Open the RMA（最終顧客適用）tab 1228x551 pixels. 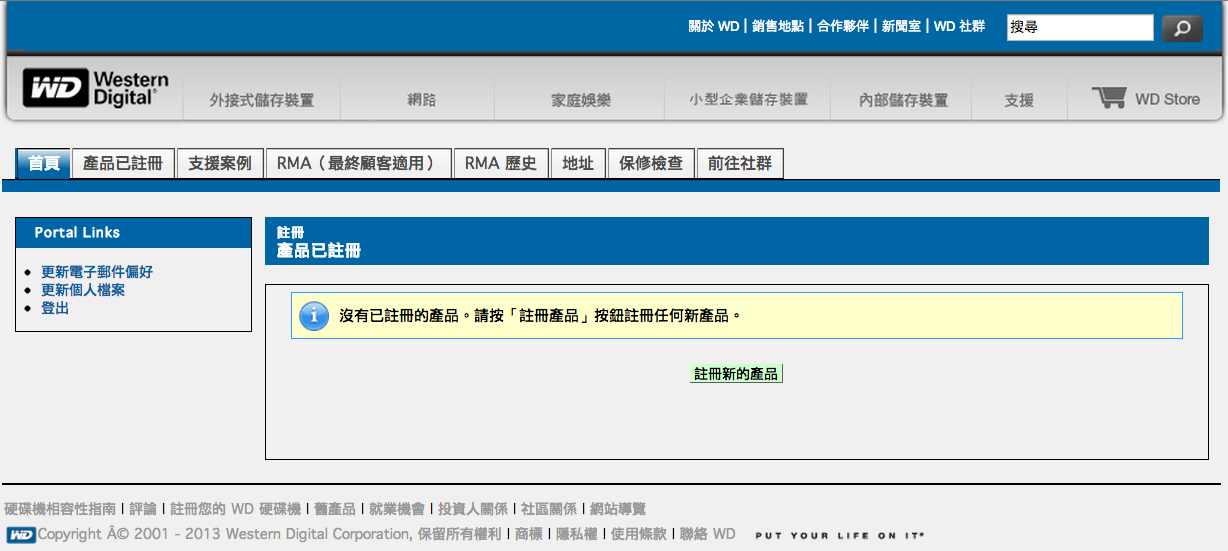pos(358,164)
